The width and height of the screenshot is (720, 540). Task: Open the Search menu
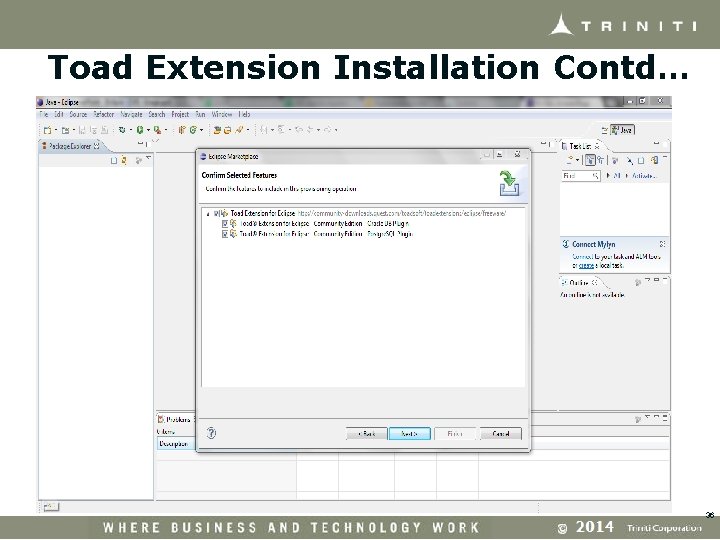[157, 114]
